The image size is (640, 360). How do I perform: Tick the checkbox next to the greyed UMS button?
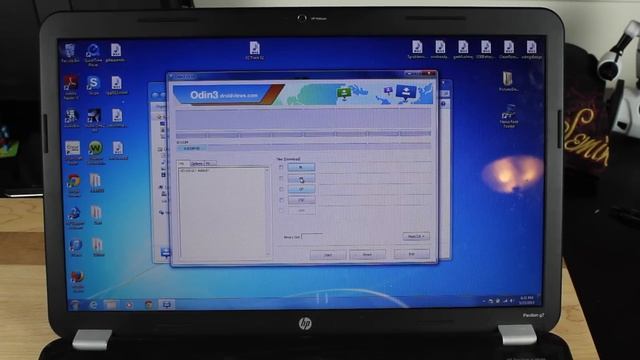pos(281,211)
